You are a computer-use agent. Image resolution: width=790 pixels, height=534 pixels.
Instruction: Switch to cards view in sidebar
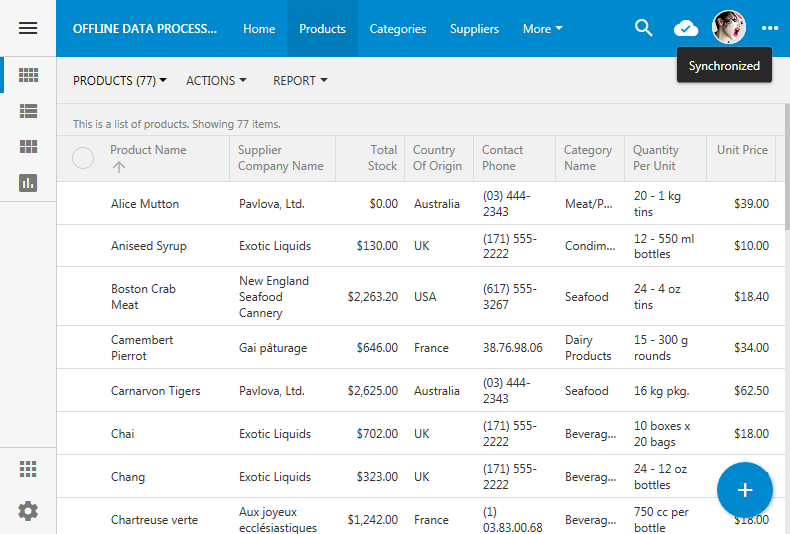coord(28,147)
